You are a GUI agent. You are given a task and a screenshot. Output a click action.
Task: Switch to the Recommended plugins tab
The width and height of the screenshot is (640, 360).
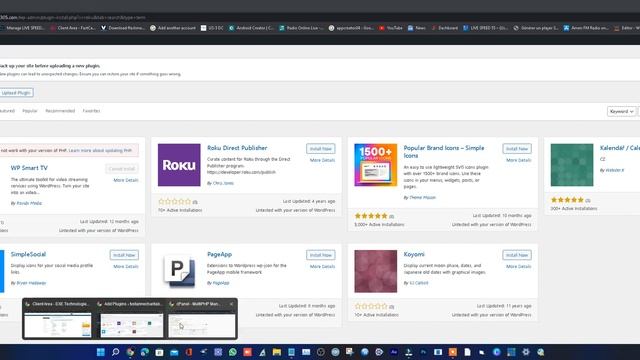tap(60, 111)
